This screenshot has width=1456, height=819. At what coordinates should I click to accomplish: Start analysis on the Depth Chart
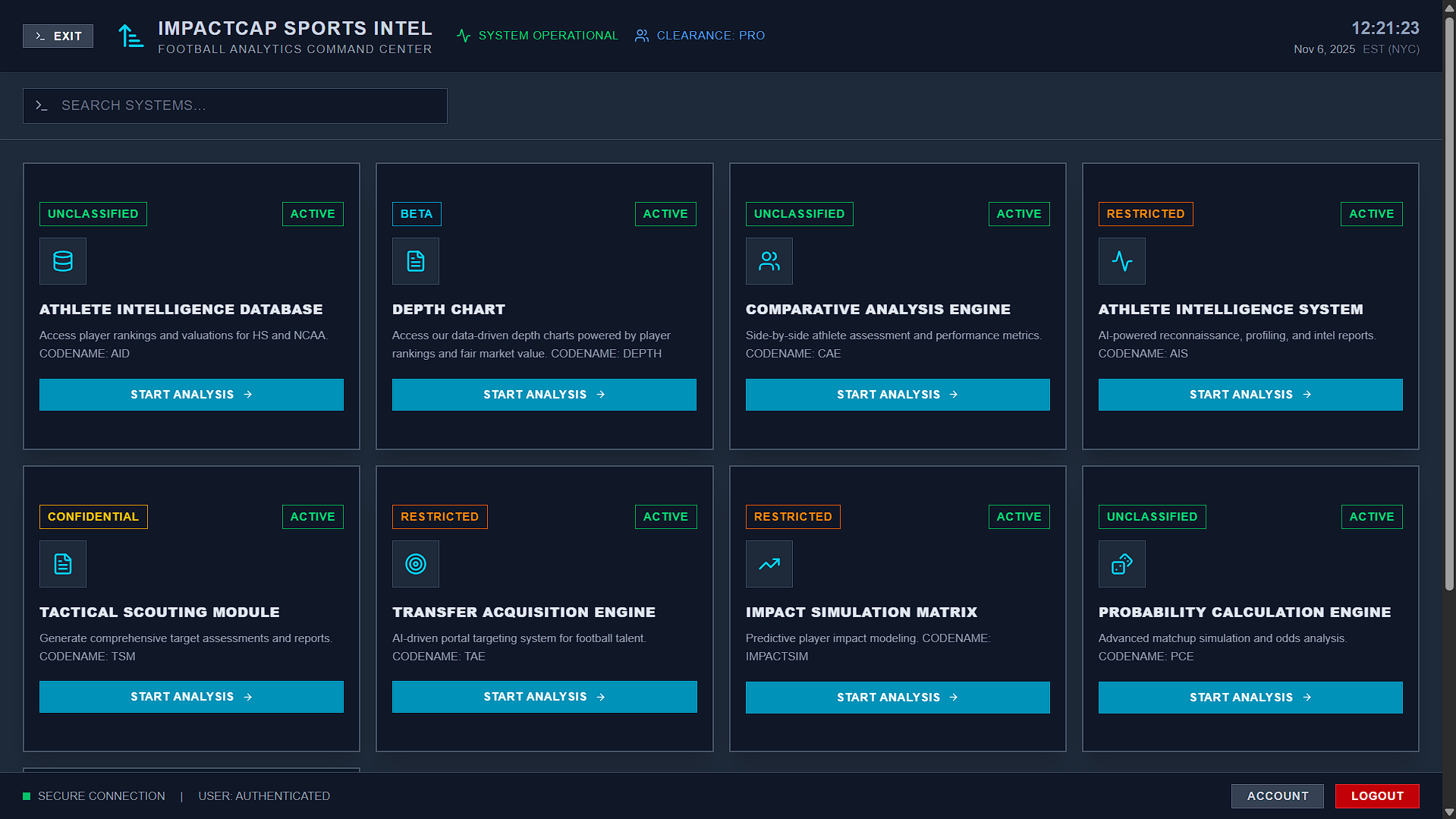point(543,394)
